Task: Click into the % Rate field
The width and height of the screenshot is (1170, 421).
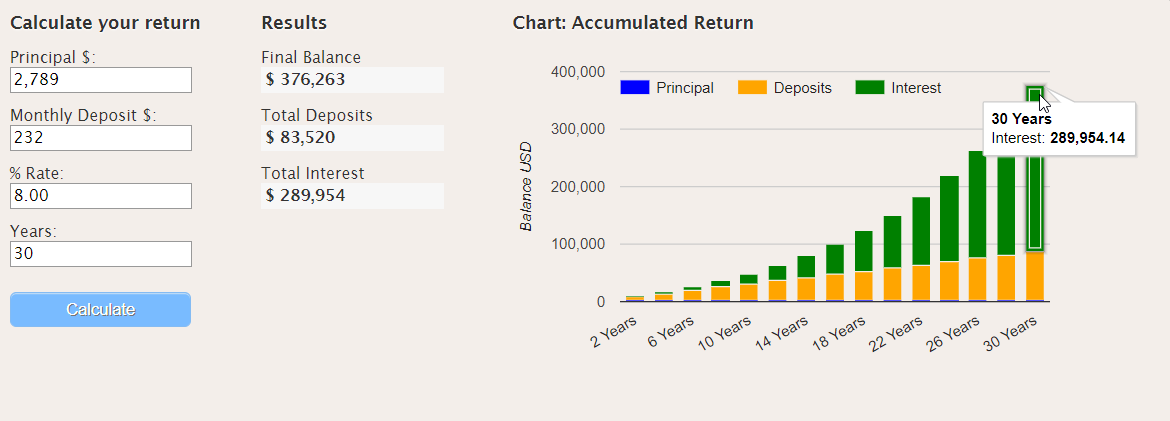Action: tap(101, 196)
